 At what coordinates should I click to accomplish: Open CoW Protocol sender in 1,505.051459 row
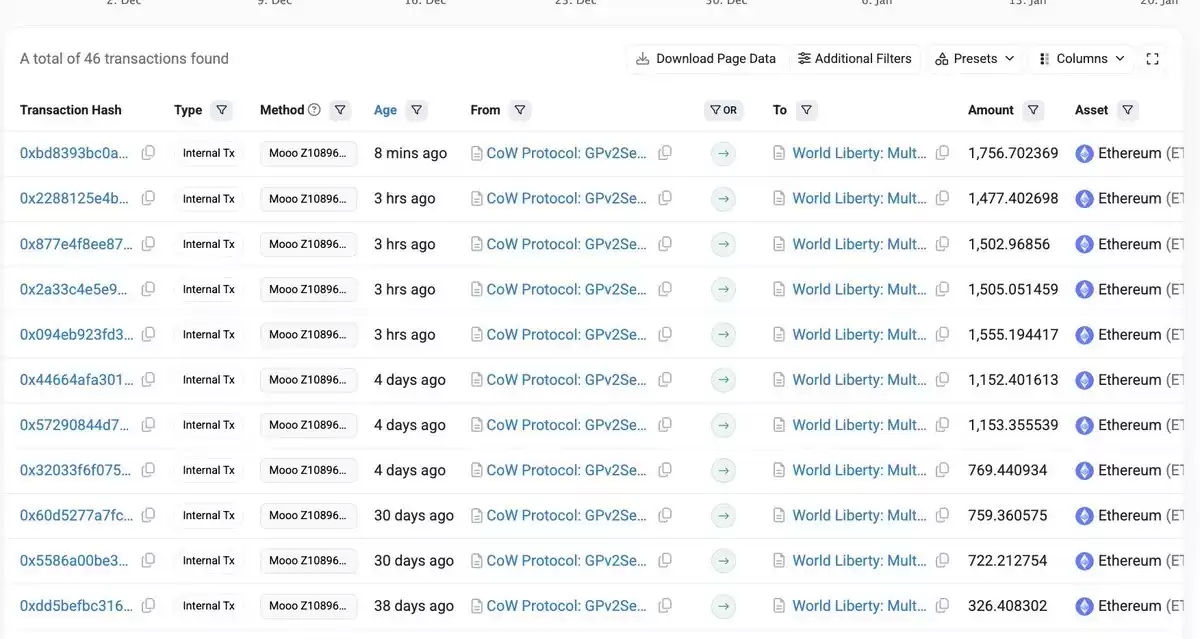(x=567, y=289)
